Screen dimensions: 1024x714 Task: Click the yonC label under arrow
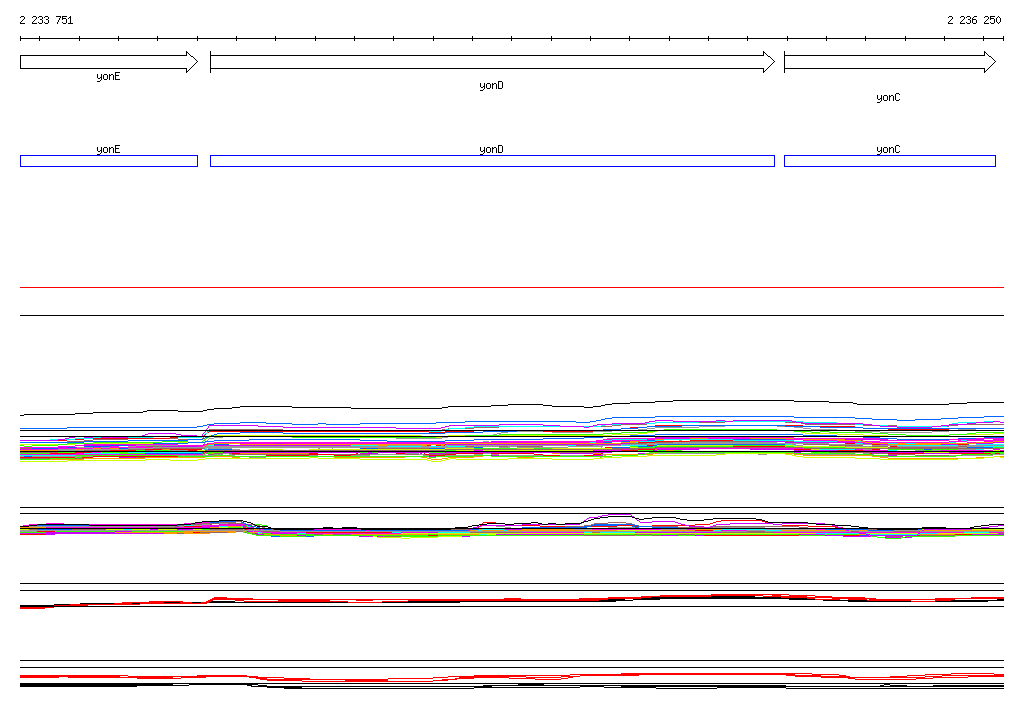888,97
